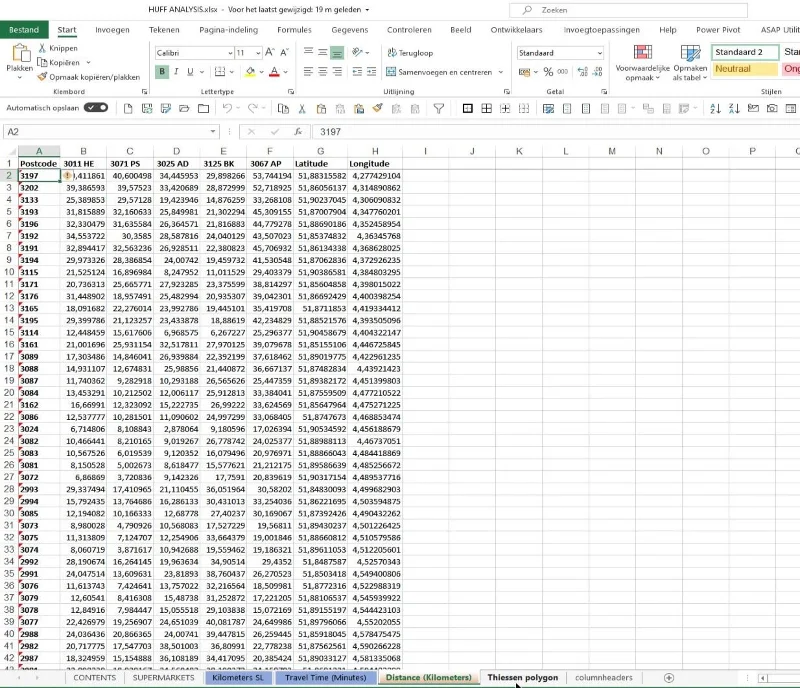
Task: Center text horizontally in the ribbon
Action: pyautogui.click(x=322, y=71)
